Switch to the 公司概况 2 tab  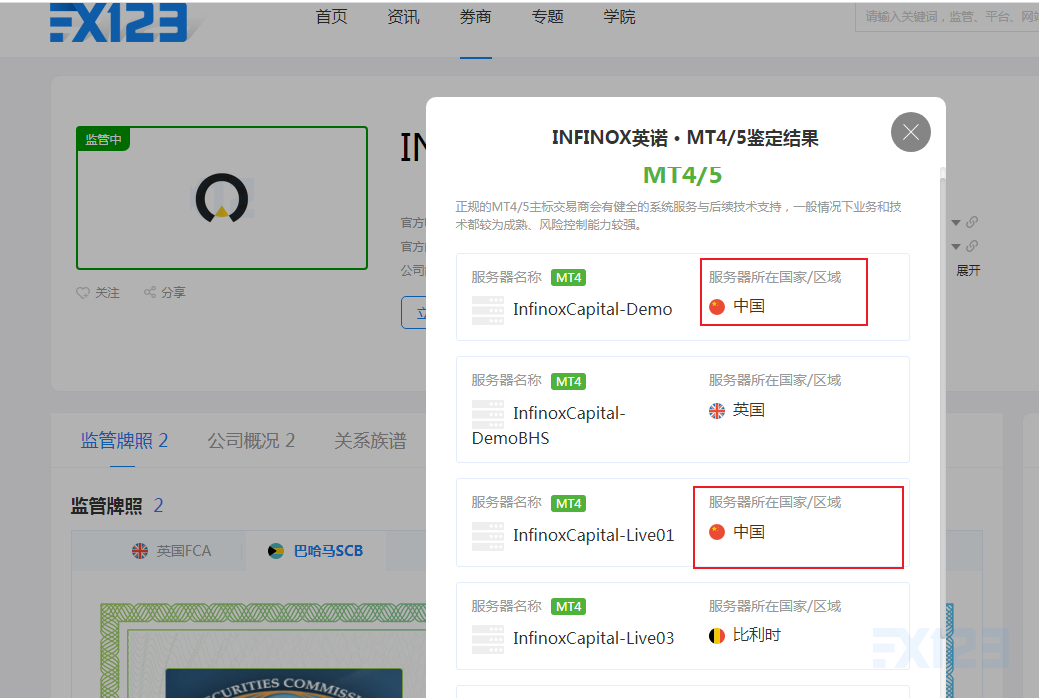tap(251, 441)
